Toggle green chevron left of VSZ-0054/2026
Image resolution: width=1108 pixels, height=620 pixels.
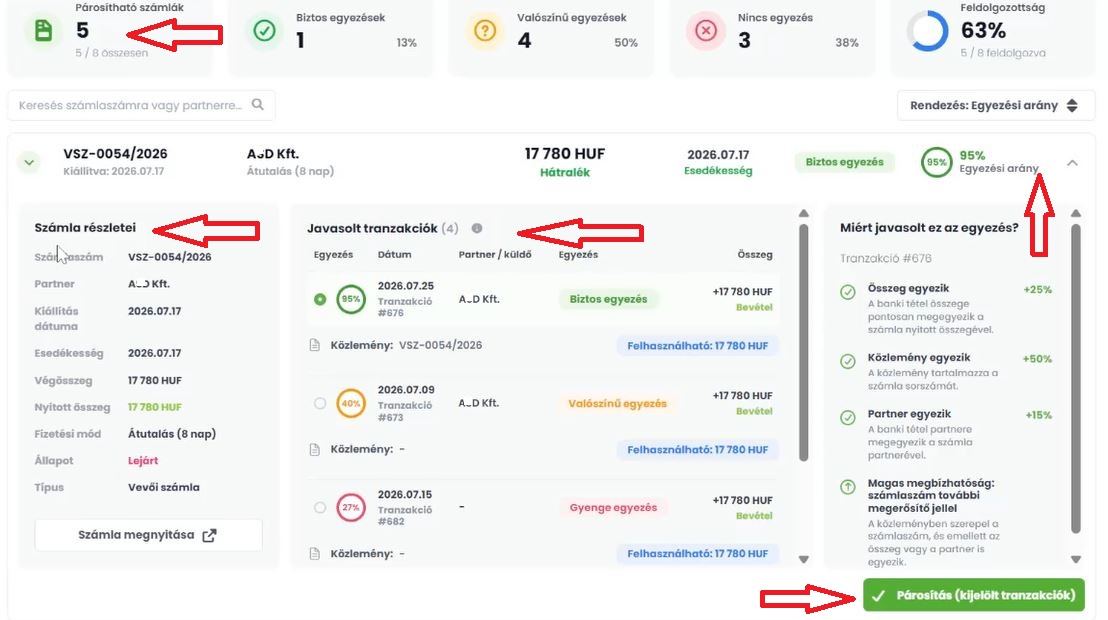pos(29,162)
